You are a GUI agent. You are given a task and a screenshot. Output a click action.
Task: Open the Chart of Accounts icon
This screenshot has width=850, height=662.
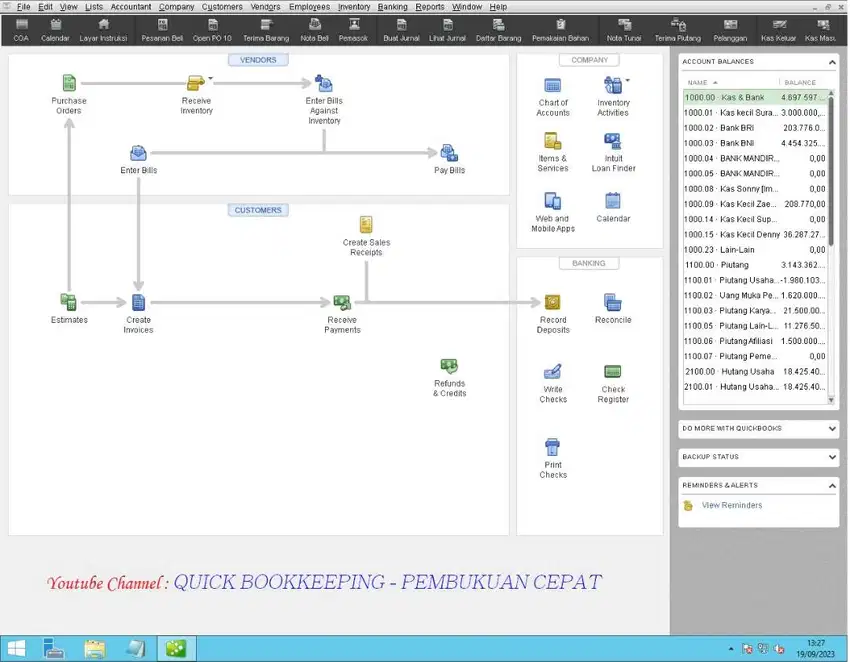552,86
